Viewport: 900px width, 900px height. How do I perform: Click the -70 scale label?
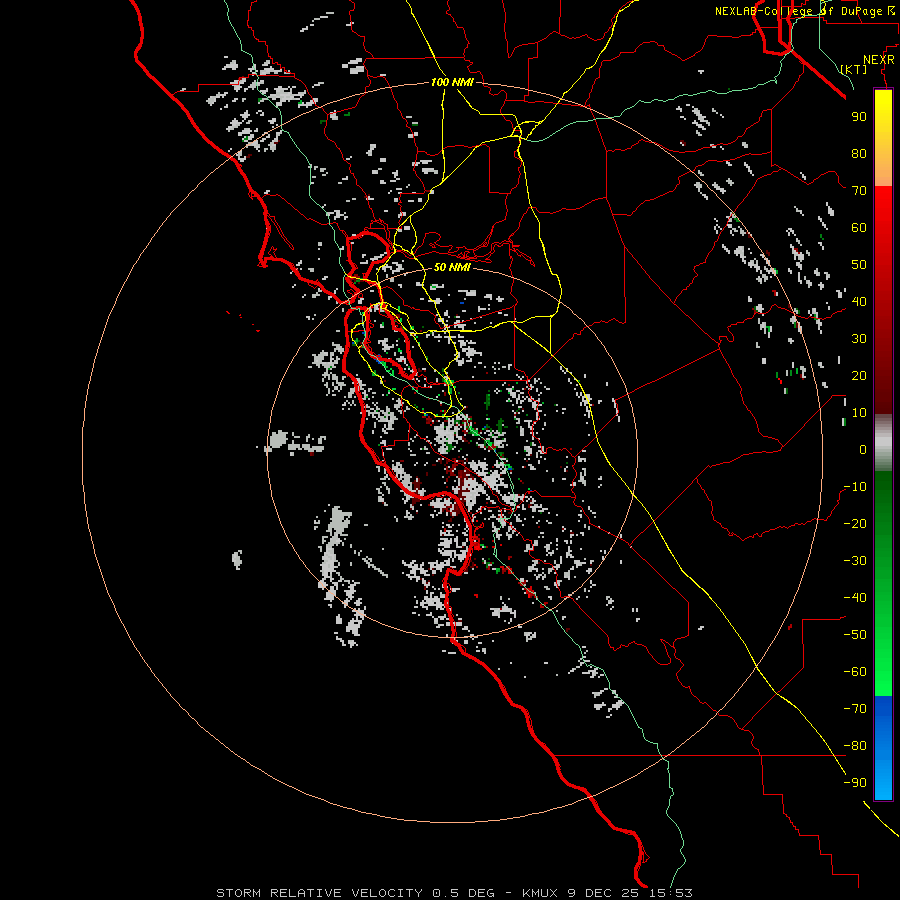tap(855, 709)
